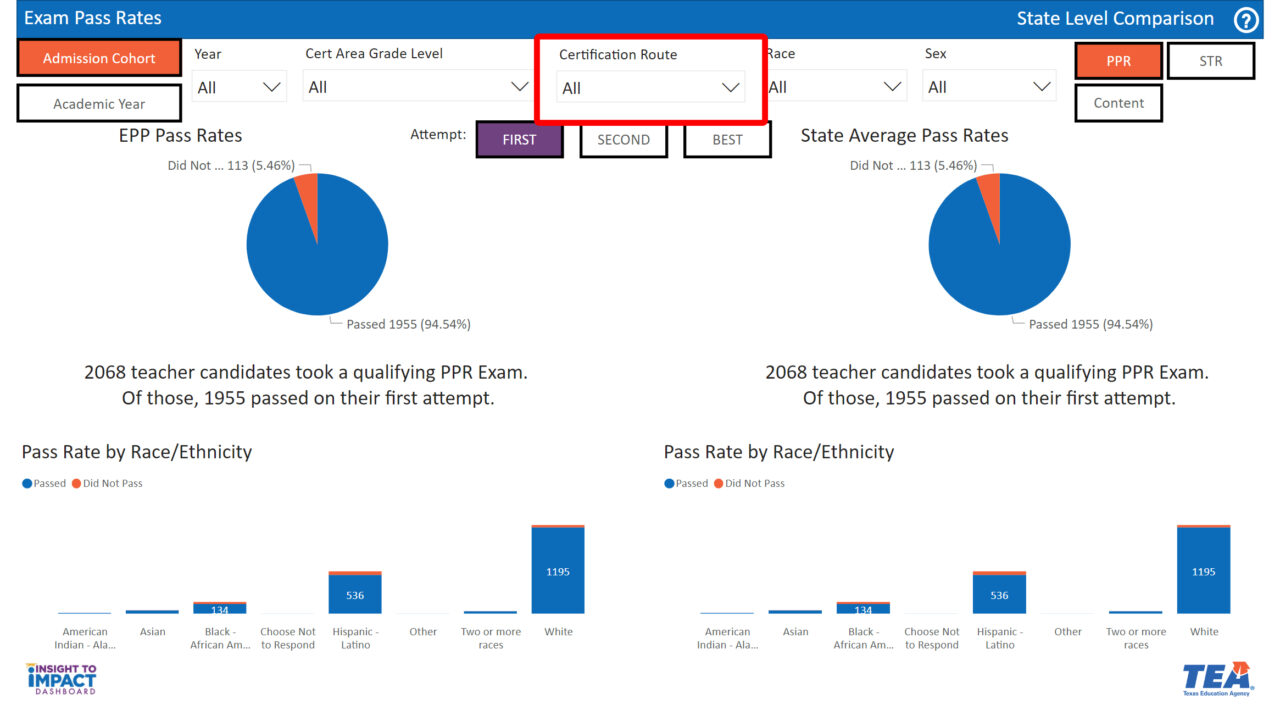Click the TEA Texas Education Agency logo
Screen dimensions: 1280x710
(1217, 678)
